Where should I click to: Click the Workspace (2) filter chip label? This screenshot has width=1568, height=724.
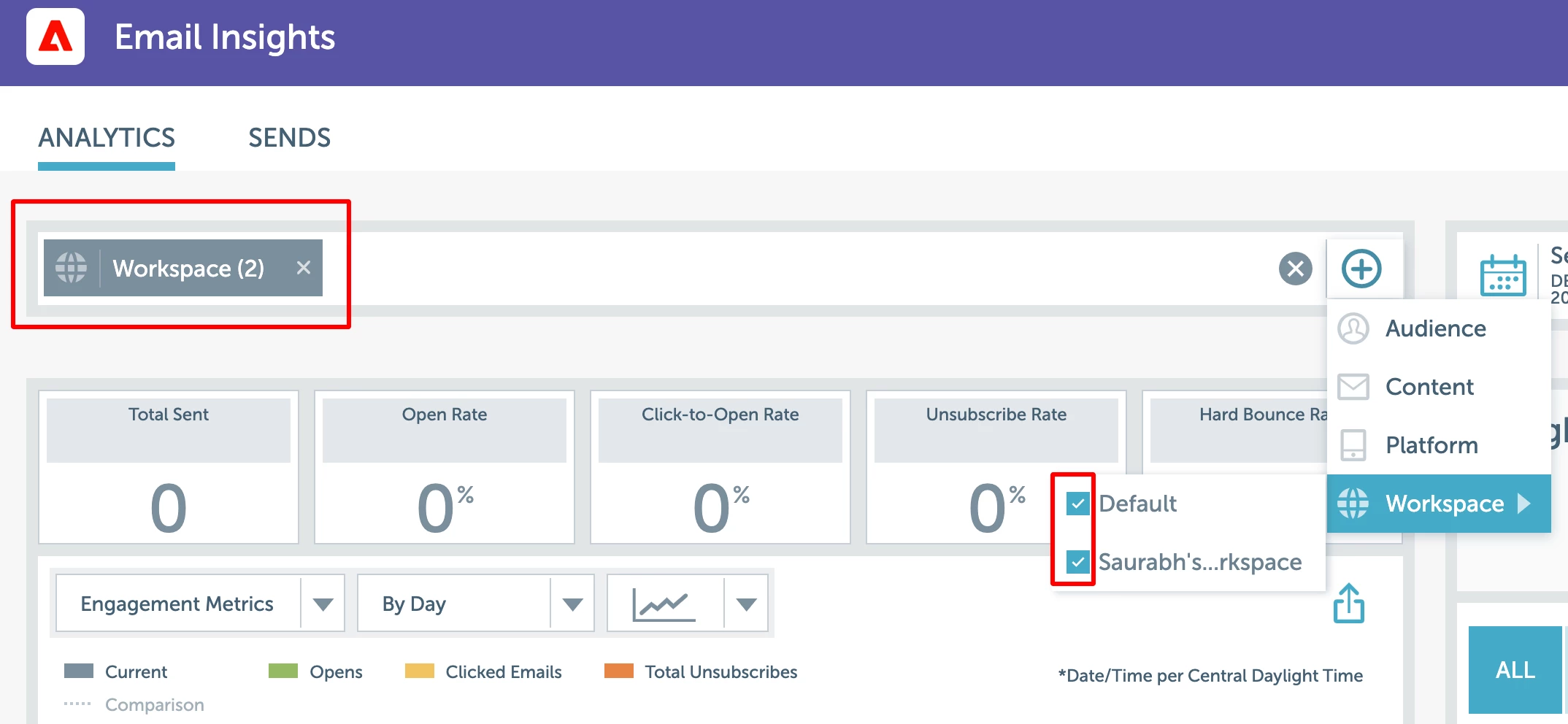point(188,269)
